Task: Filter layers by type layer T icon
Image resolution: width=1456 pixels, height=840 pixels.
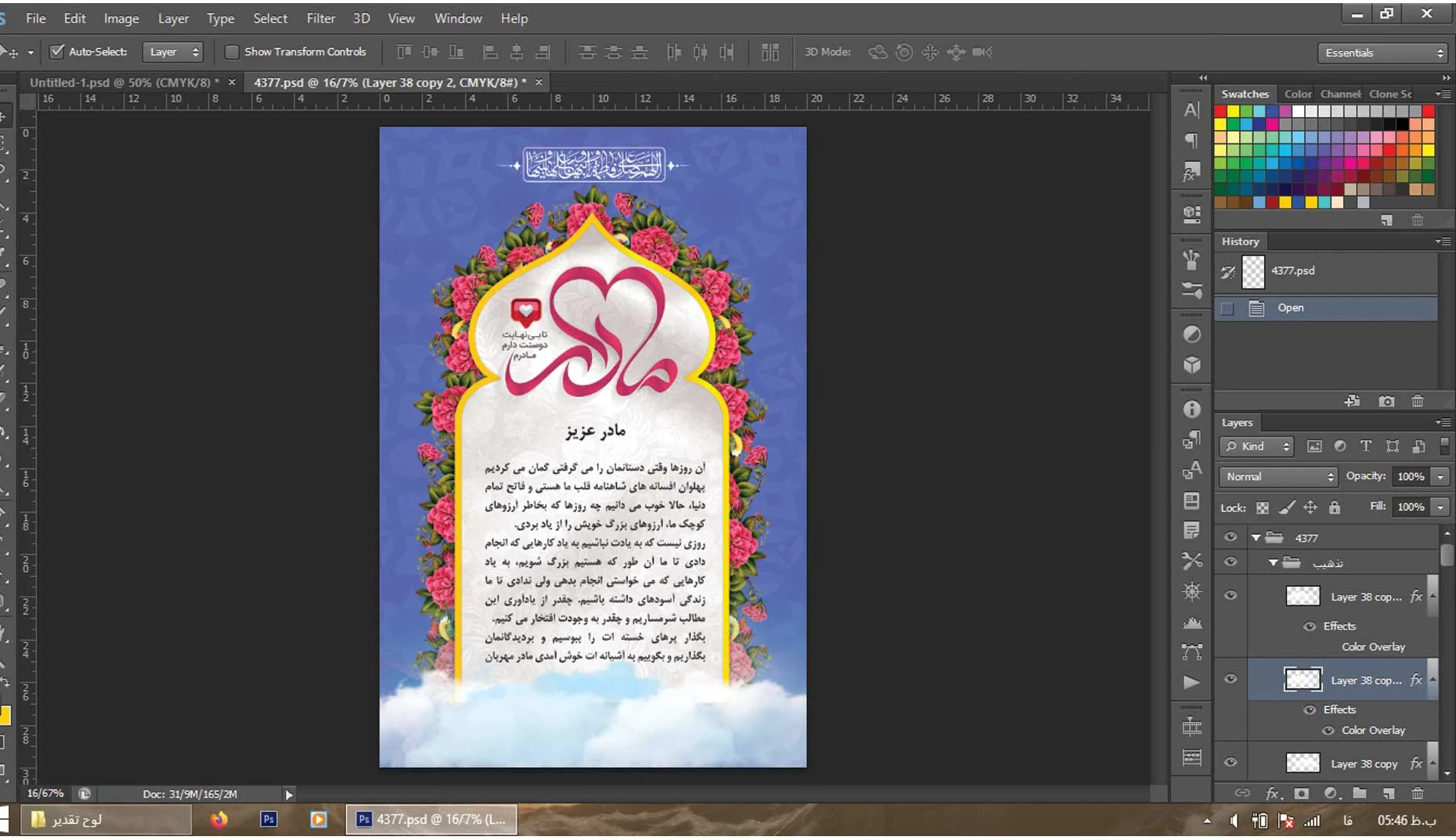Action: pos(1365,446)
